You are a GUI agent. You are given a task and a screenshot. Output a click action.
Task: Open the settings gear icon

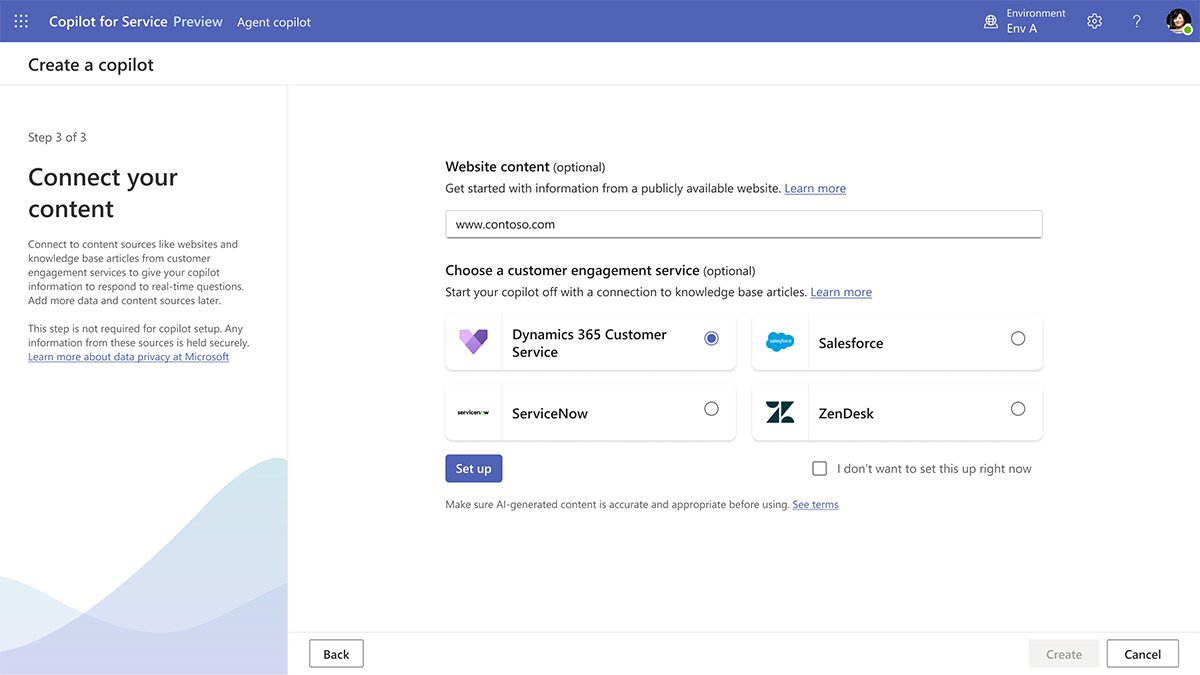(1094, 21)
